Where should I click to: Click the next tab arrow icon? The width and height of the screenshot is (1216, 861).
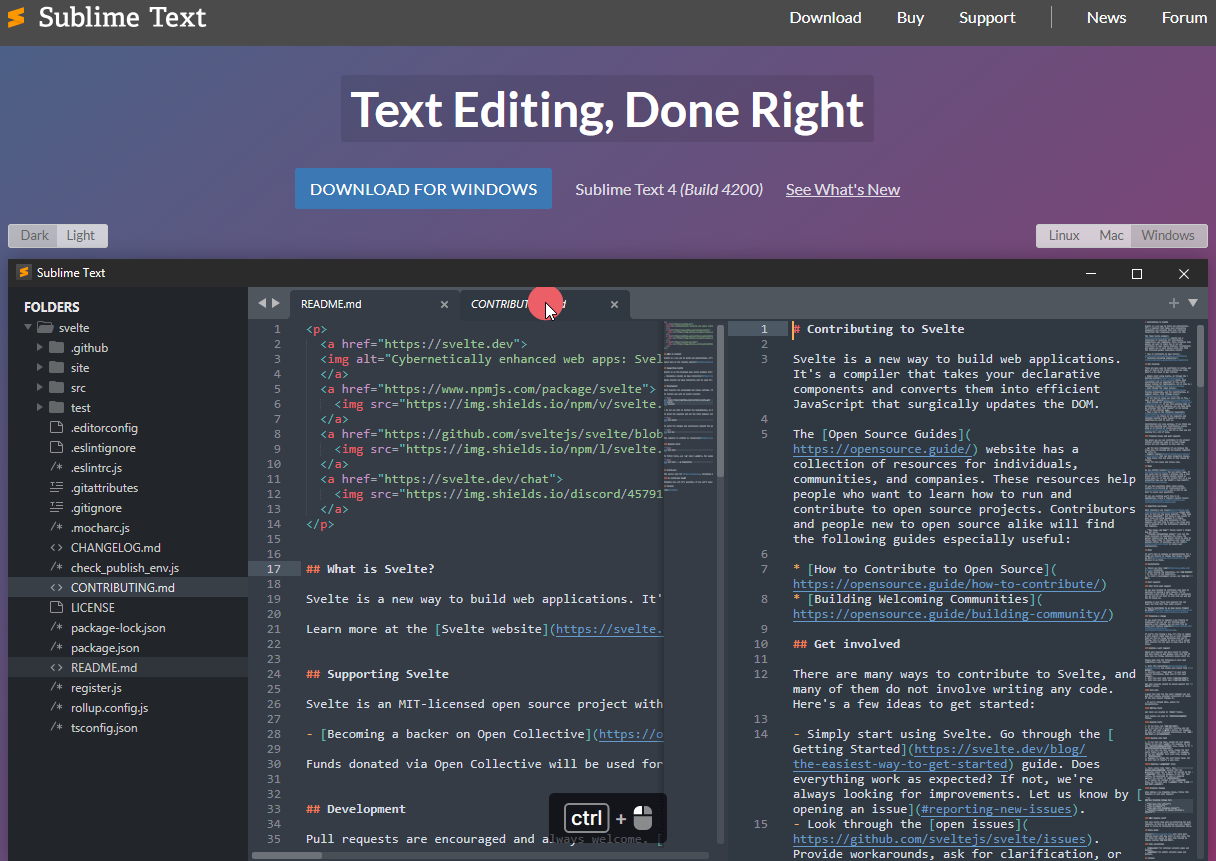tap(276, 303)
